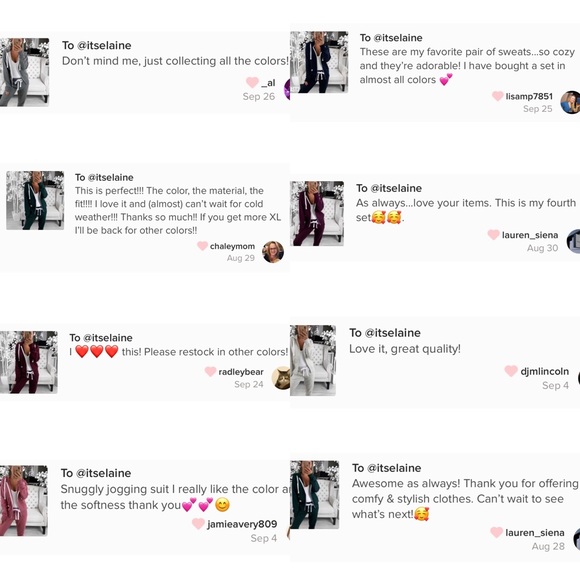Open the navy sweatsuit thumbnail by lisamp7851 review
Viewport: 580px width, 580px height.
pos(319,62)
